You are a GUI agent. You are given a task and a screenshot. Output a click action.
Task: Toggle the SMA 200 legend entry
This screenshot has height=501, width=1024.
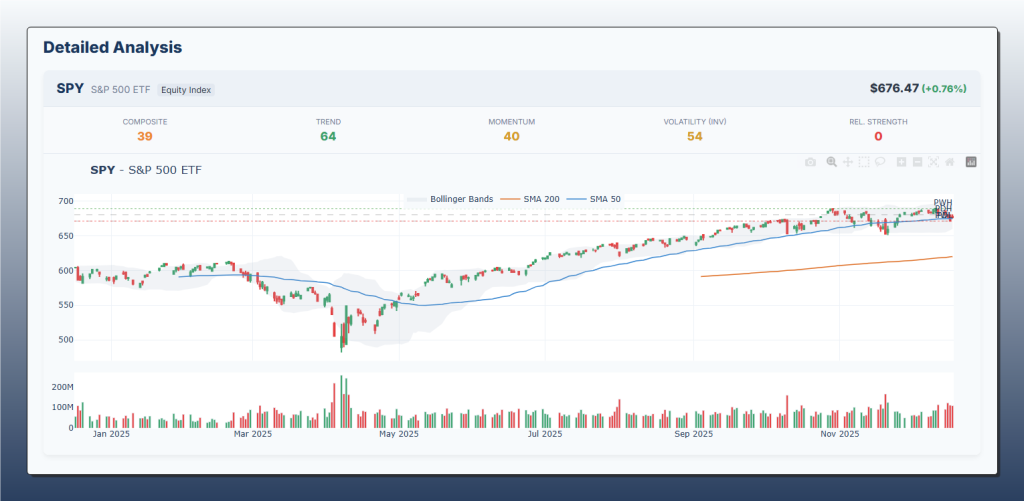[530, 199]
